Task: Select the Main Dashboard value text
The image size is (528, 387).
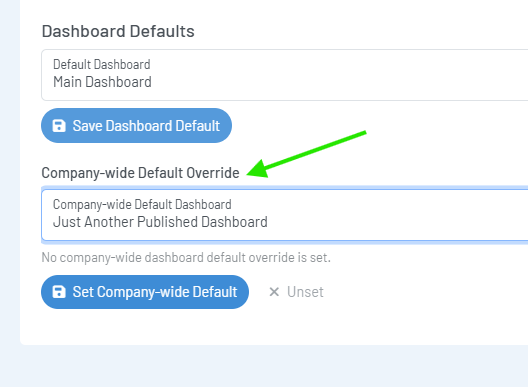Action: tap(102, 82)
